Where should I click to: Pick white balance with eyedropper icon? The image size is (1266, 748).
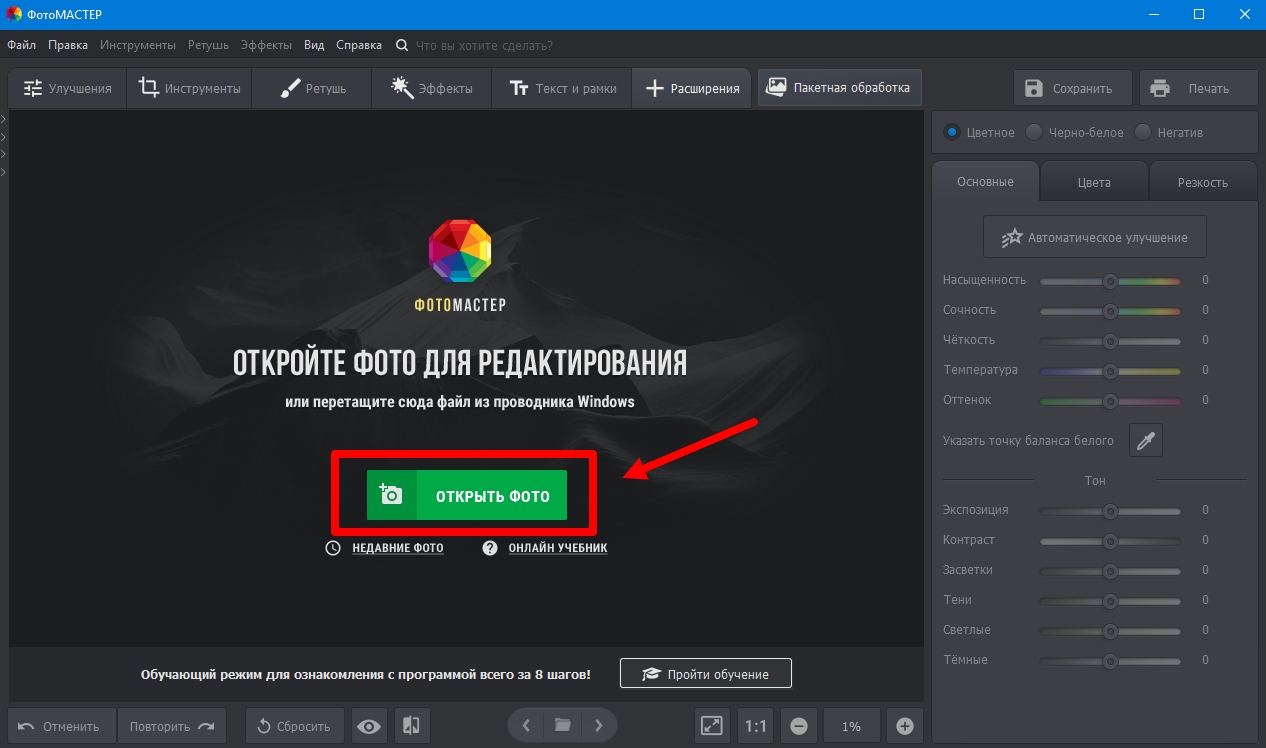pos(1146,440)
